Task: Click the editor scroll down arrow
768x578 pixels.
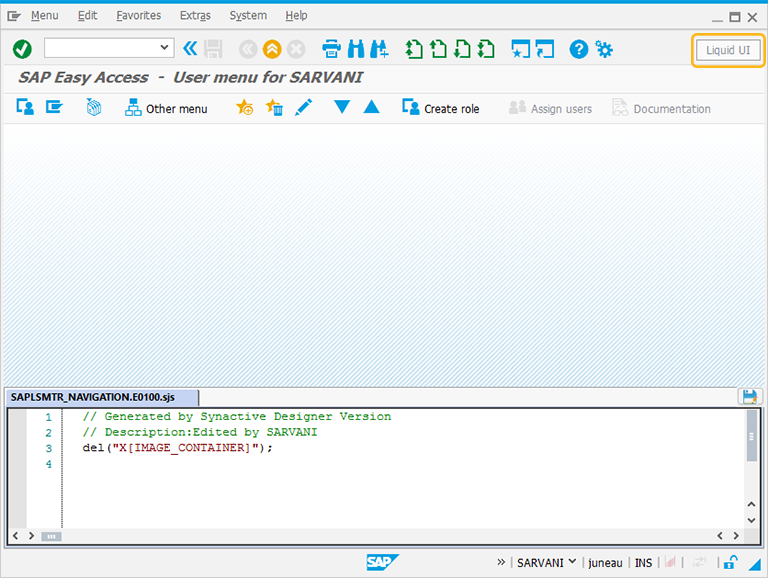Action: point(751,520)
